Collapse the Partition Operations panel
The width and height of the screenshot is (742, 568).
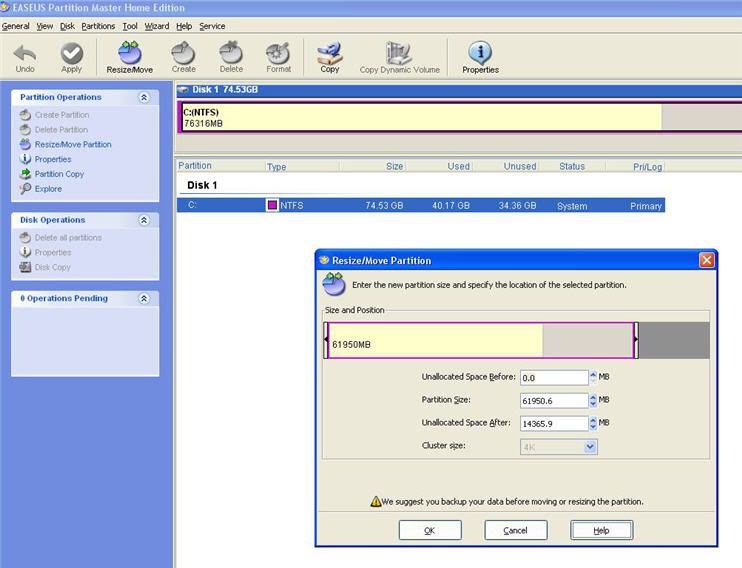(144, 97)
